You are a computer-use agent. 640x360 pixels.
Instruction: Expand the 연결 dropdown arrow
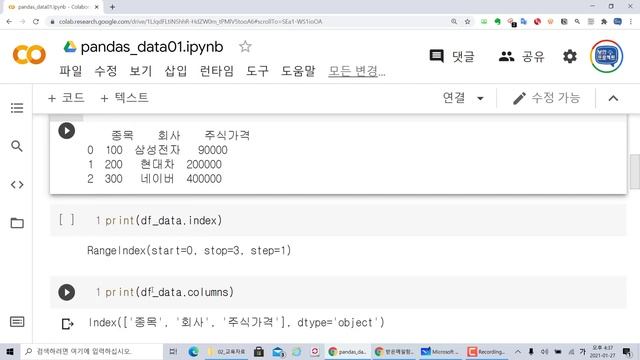pos(480,98)
